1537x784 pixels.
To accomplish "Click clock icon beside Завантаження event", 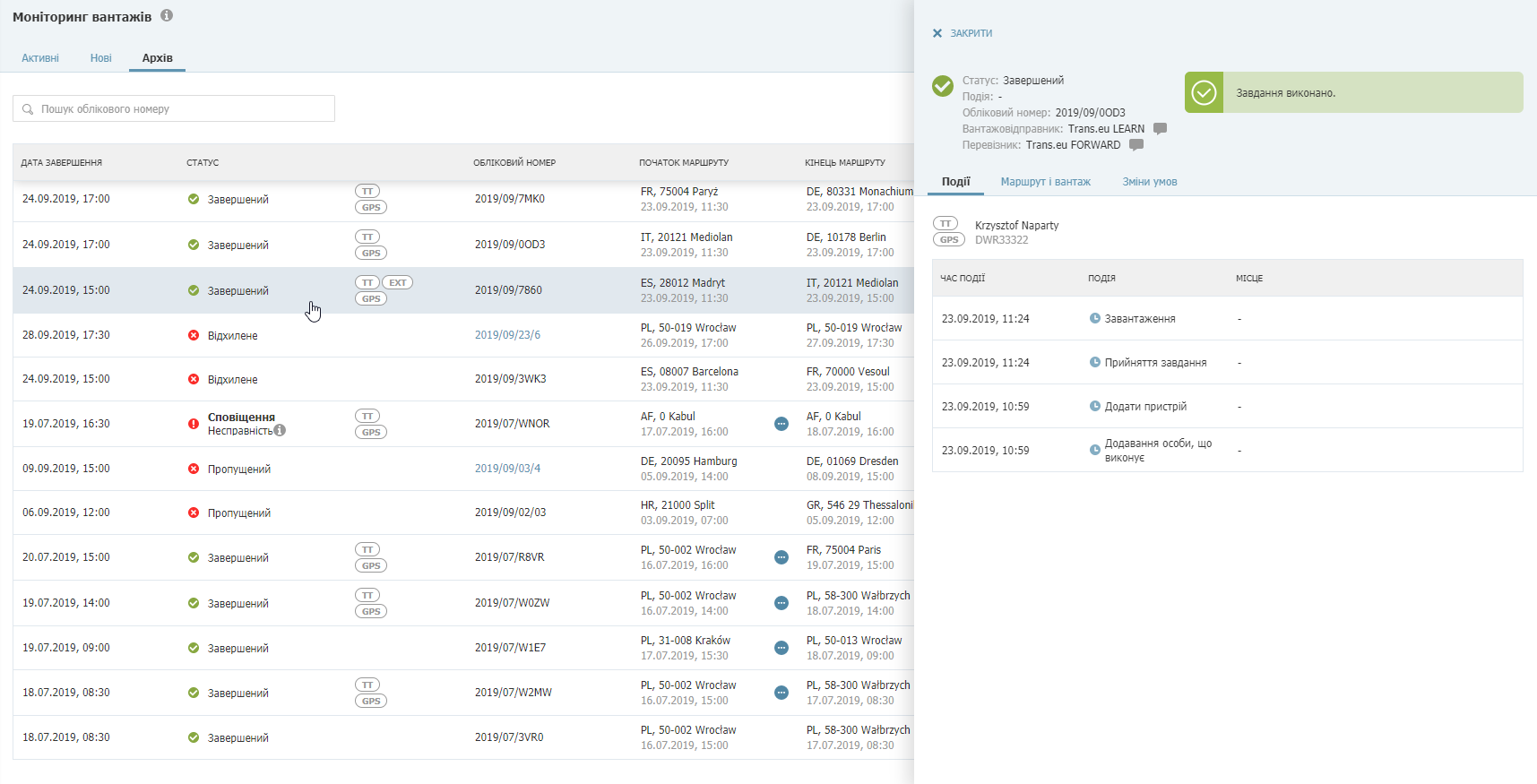I will point(1094,318).
